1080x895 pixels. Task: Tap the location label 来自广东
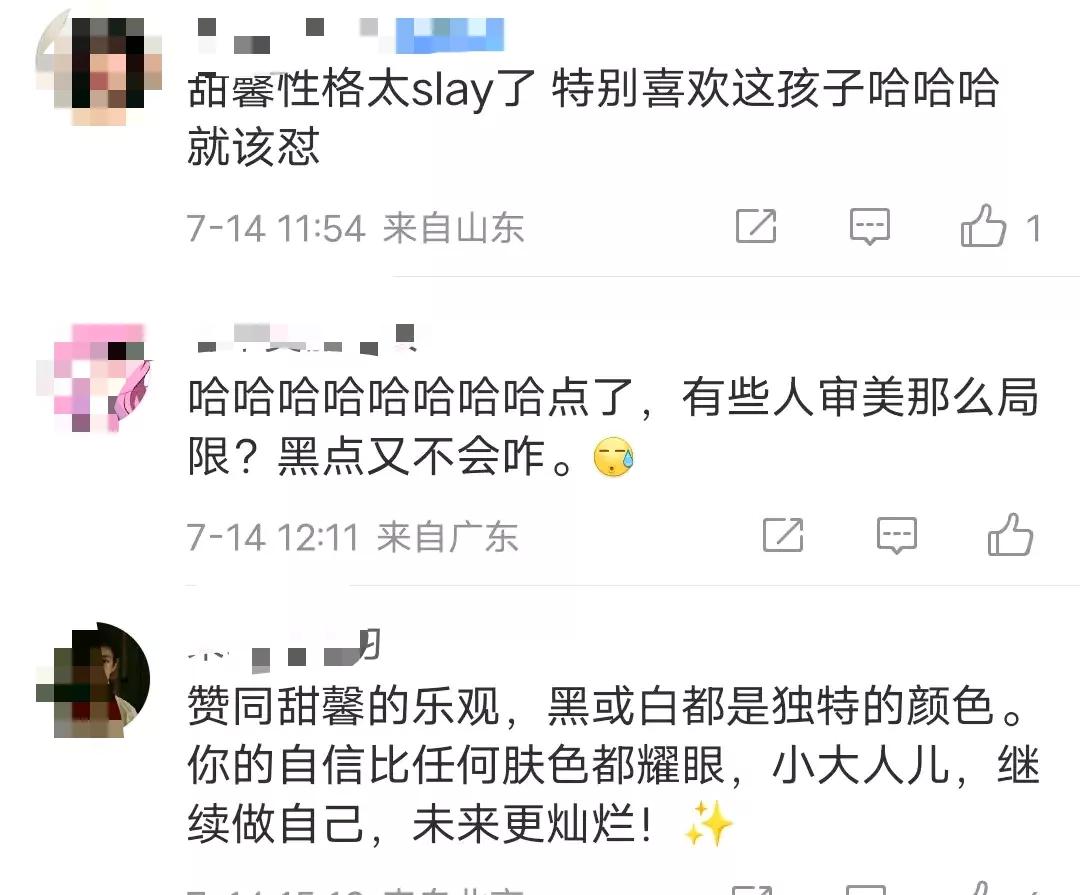[447, 537]
